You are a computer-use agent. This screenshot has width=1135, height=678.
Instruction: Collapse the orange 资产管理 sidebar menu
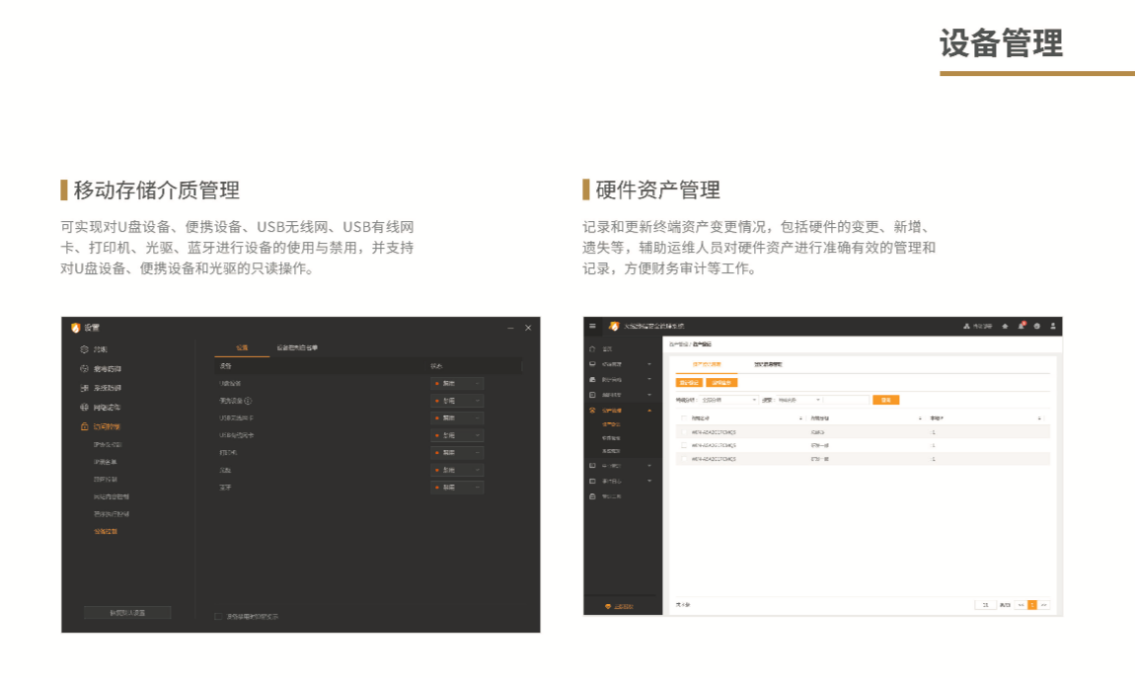click(x=621, y=410)
